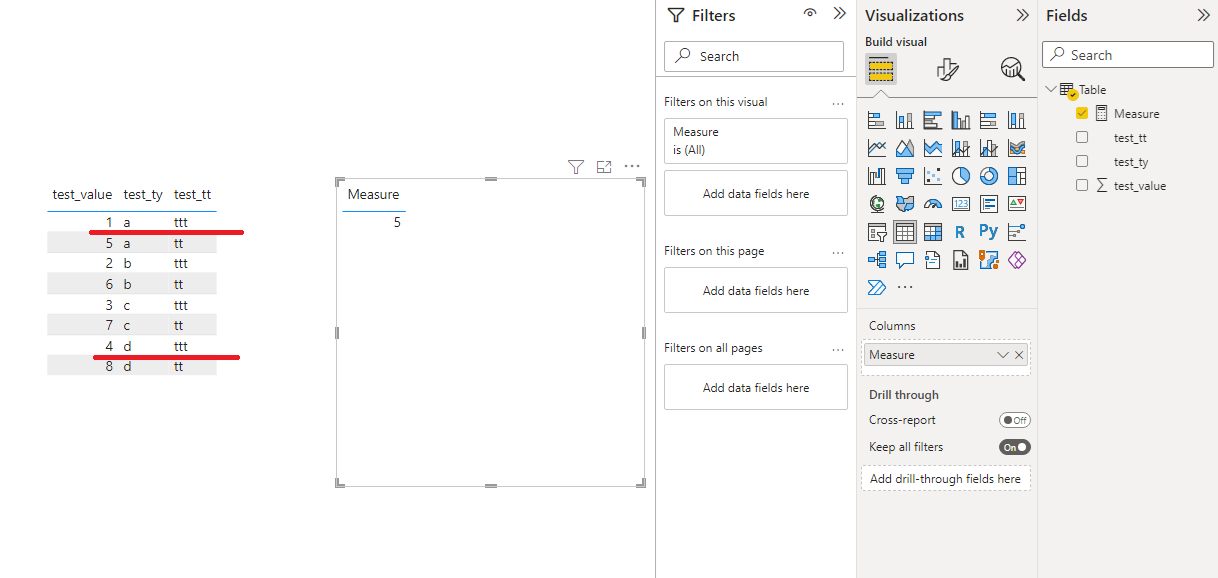This screenshot has width=1218, height=578.
Task: Toggle Keep all filters switch
Action: pyautogui.click(x=1015, y=447)
